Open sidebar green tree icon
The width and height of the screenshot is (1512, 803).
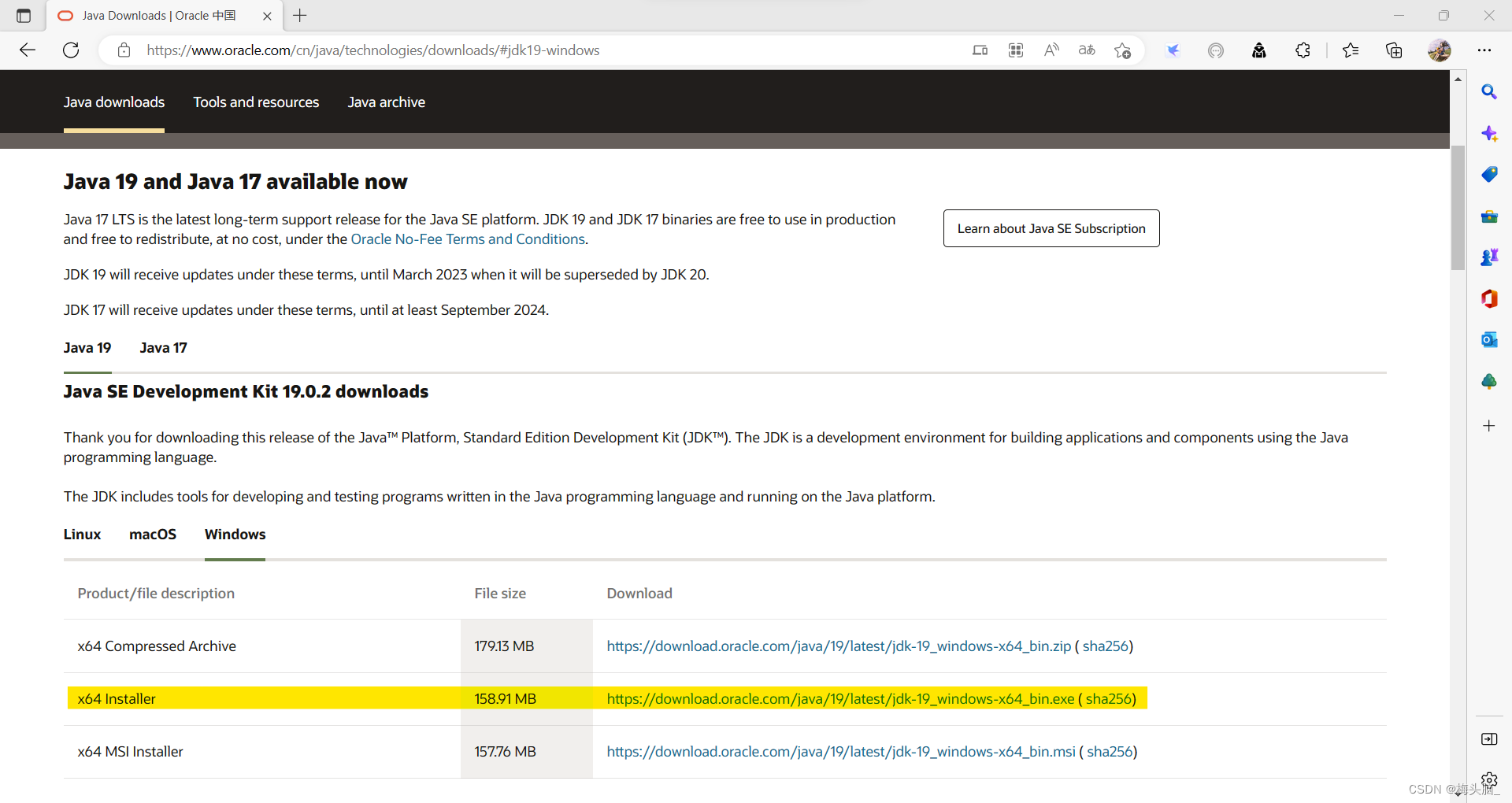(x=1489, y=382)
